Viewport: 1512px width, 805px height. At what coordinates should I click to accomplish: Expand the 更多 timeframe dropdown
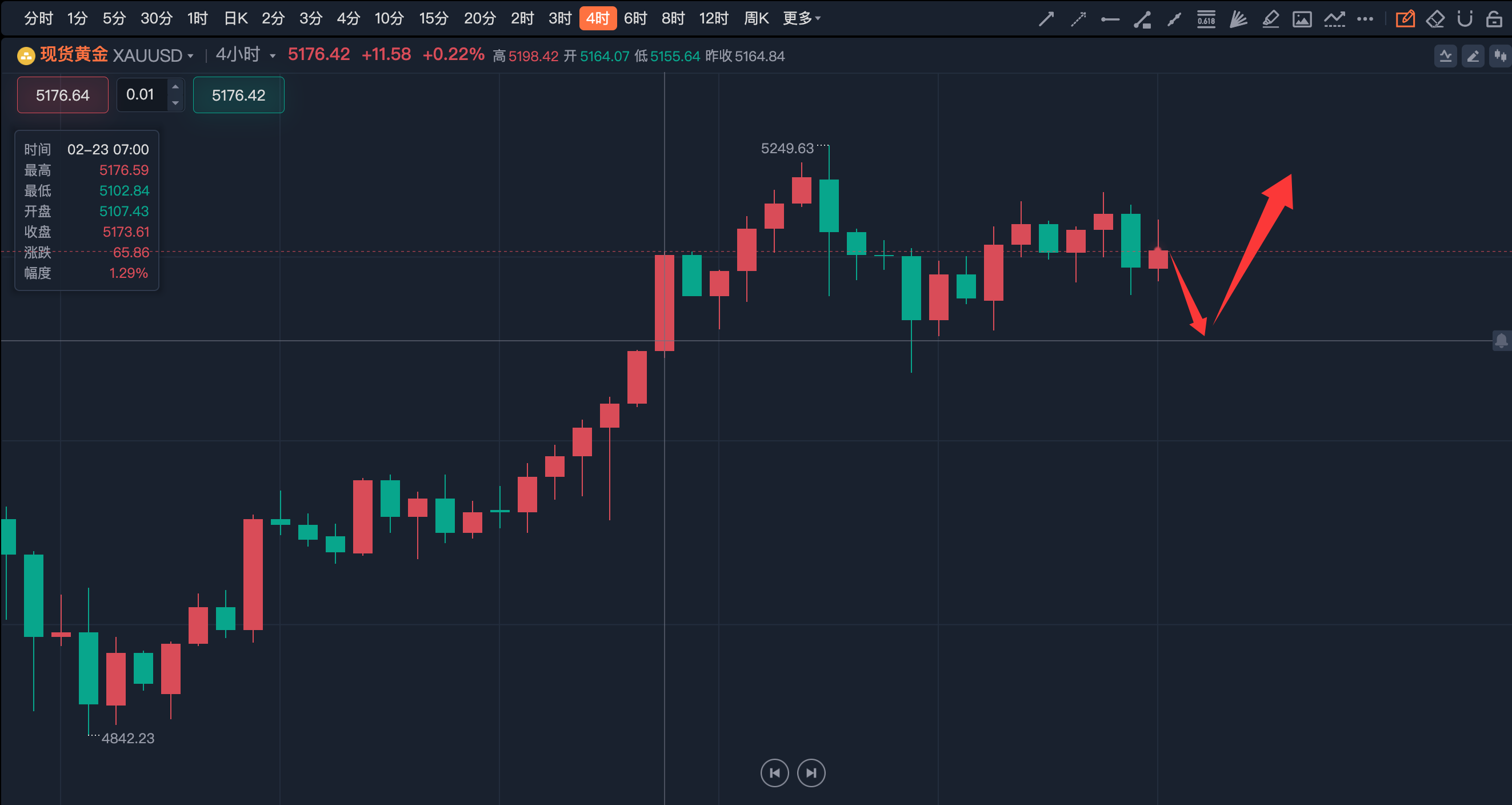(801, 18)
